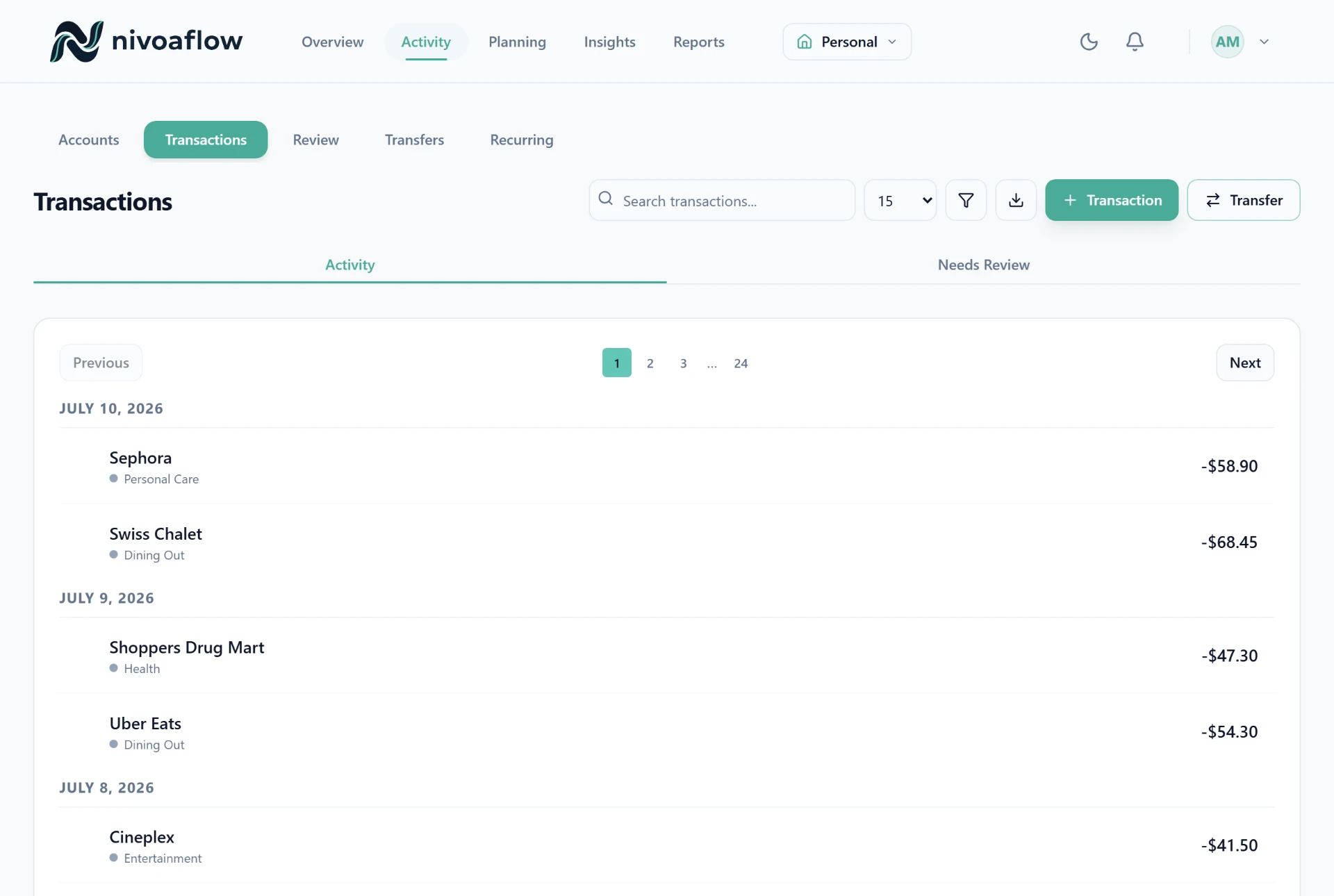1334x896 pixels.
Task: Click the -$58.90 amount
Action: click(x=1229, y=466)
